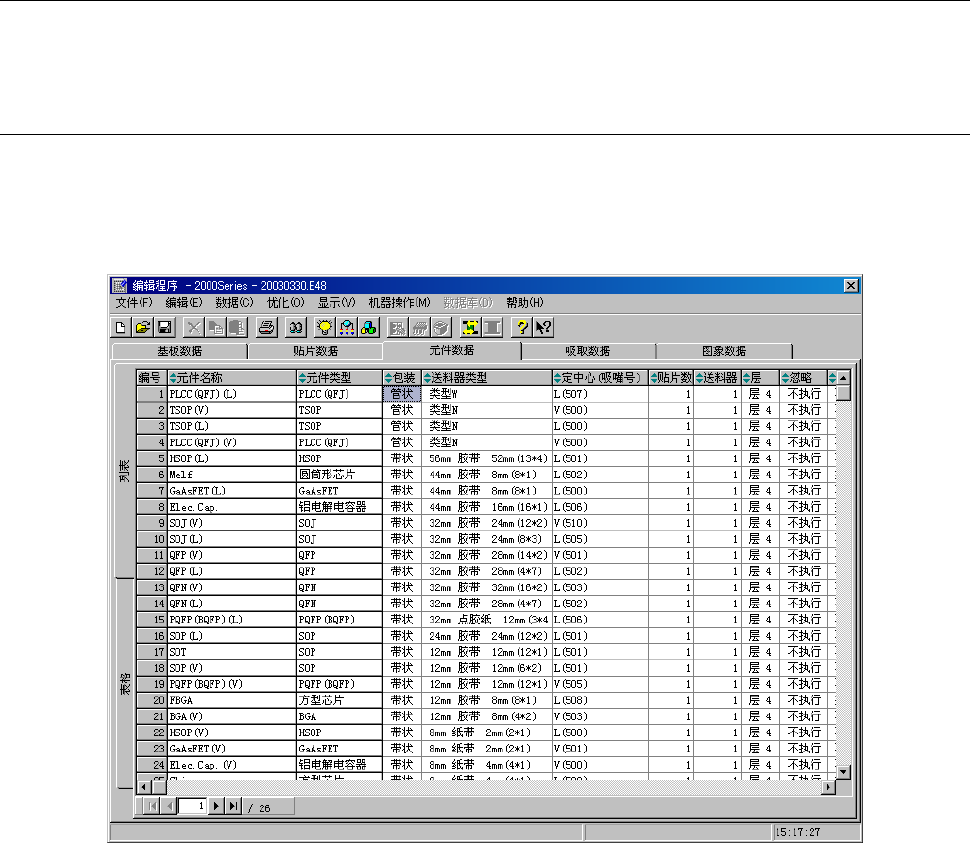Image resolution: width=970 pixels, height=843 pixels.
Task: Print with the printer icon
Action: (x=267, y=327)
